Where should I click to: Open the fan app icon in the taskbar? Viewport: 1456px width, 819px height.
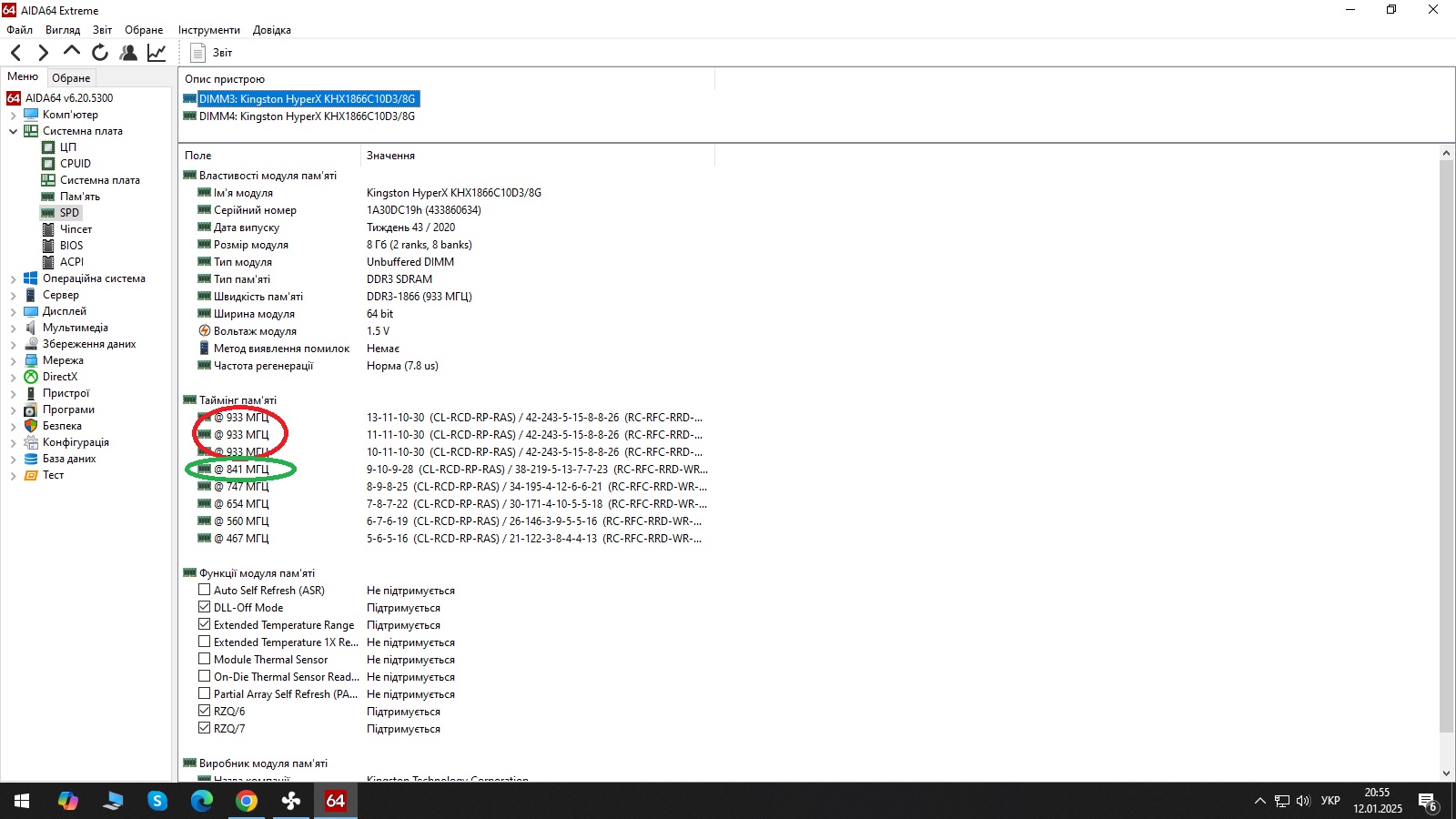pos(291,801)
